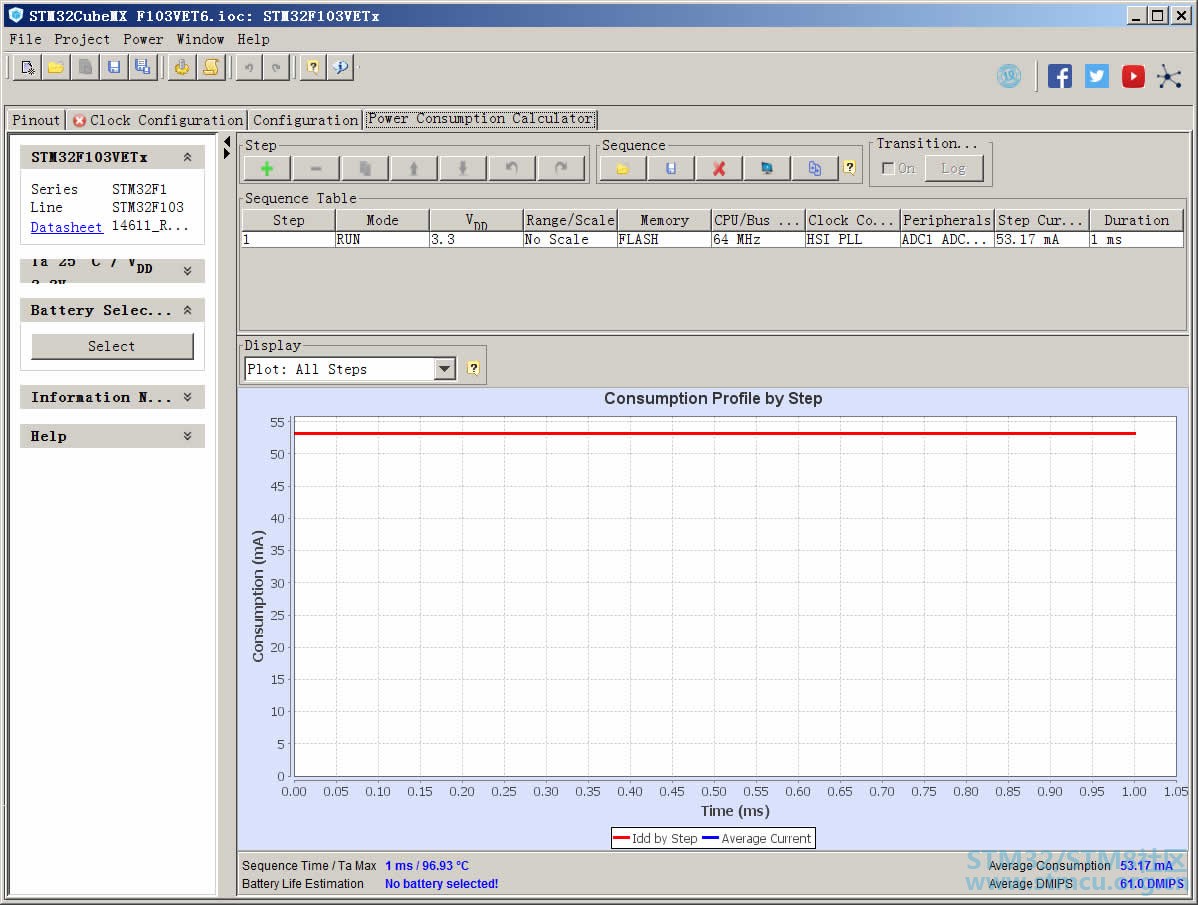The height and width of the screenshot is (905, 1198).
Task: Remove step with the minus button
Action: click(x=316, y=169)
